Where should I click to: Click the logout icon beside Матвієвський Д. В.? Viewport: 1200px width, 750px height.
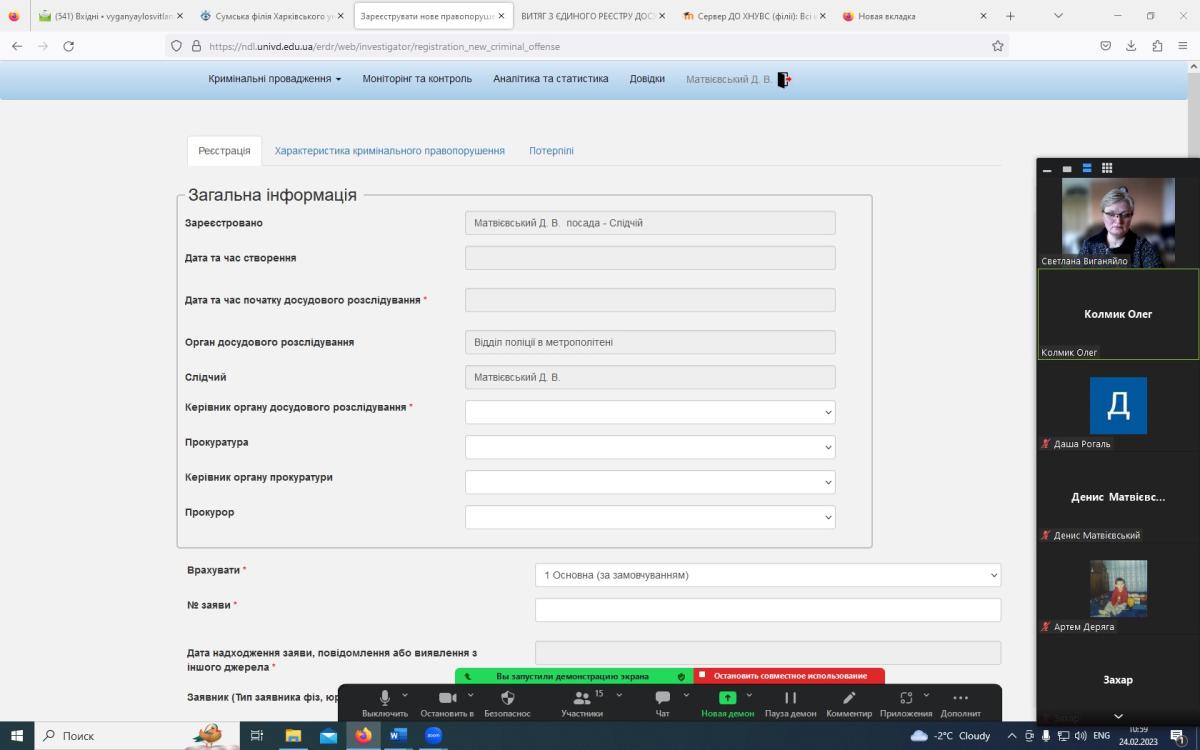click(783, 80)
